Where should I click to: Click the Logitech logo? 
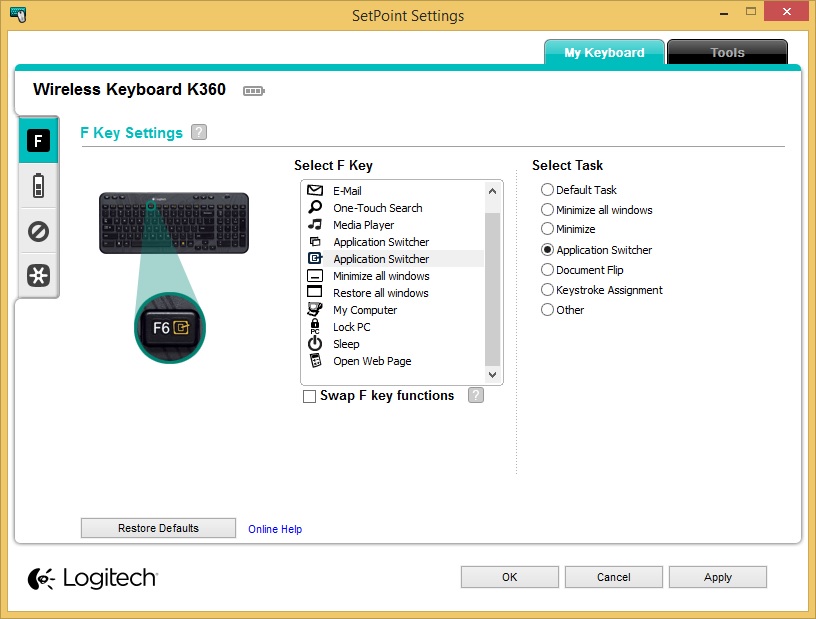coord(93,578)
